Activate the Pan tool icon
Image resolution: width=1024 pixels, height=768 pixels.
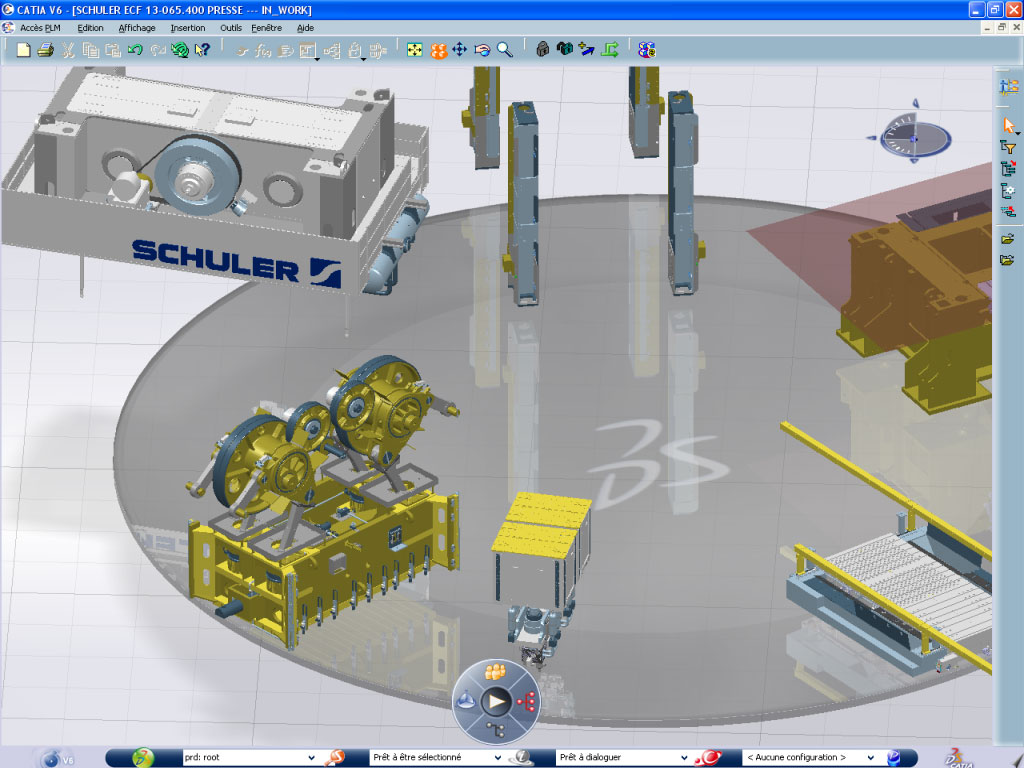pos(460,49)
